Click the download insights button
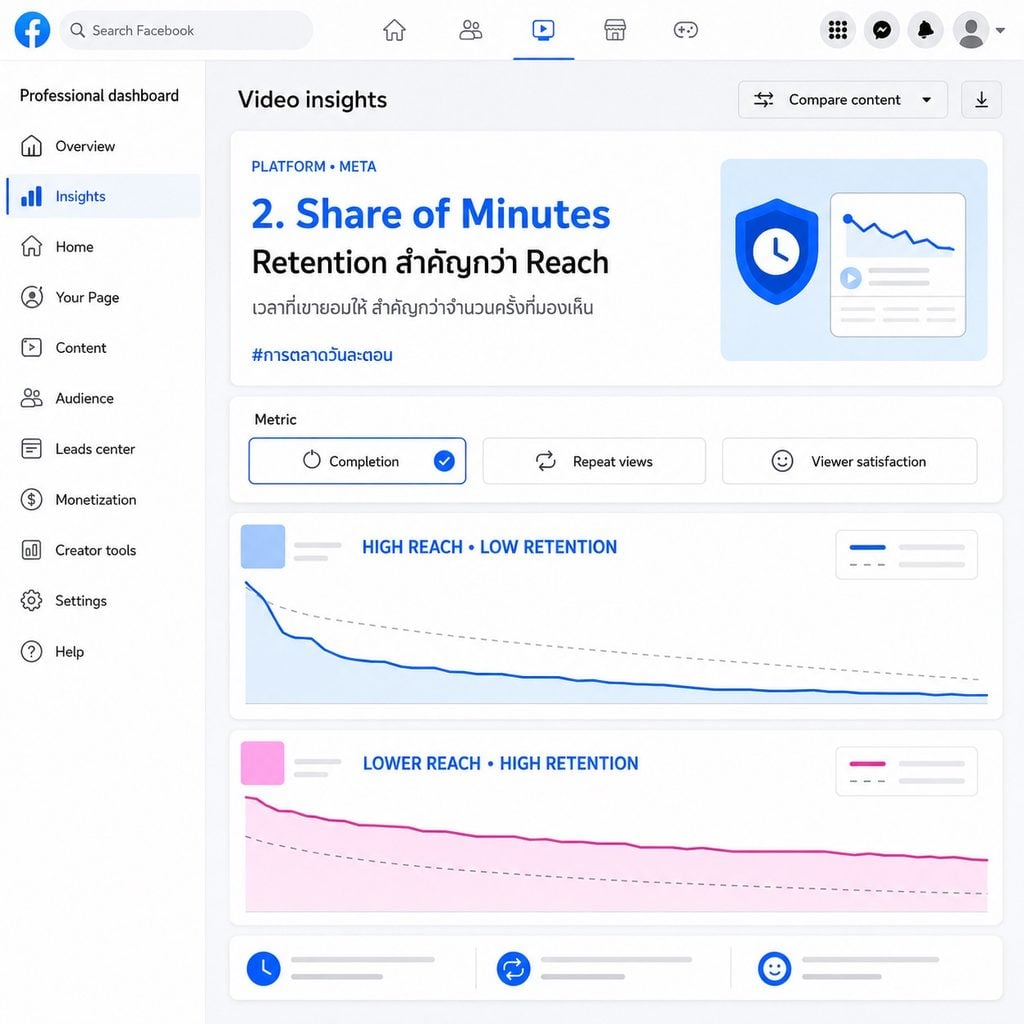1024x1024 pixels. coord(981,100)
